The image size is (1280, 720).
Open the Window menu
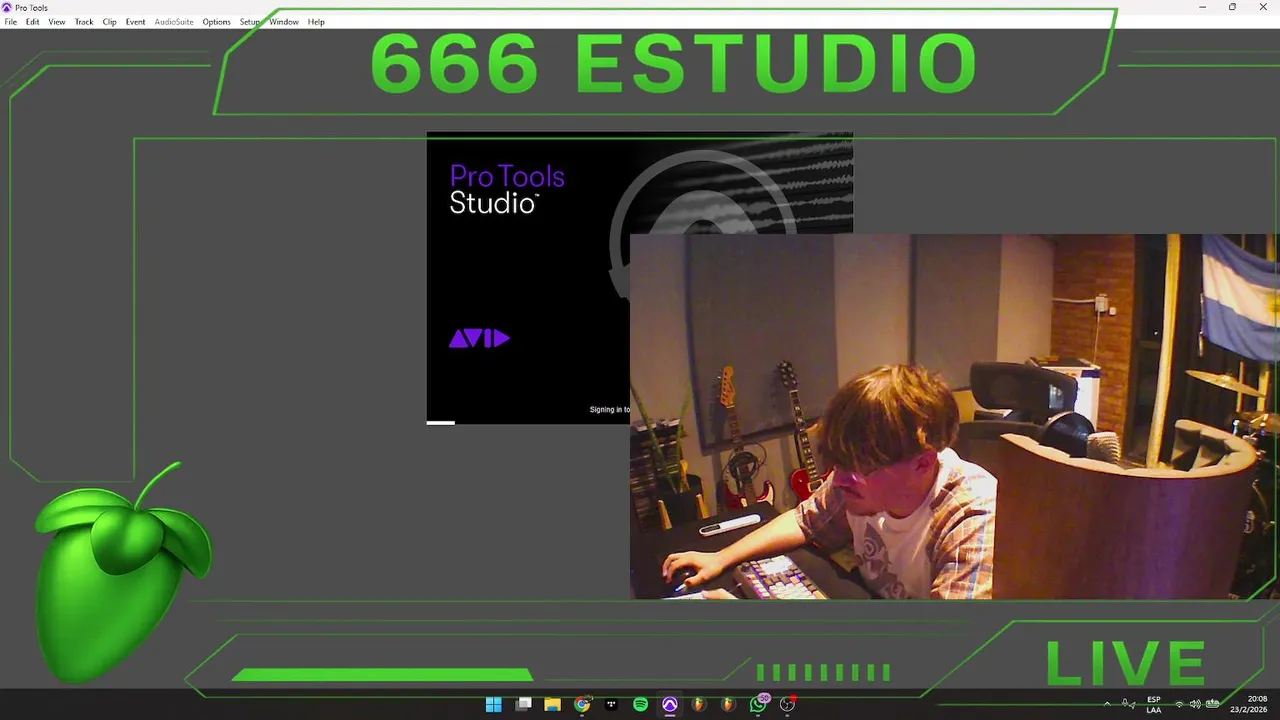[x=284, y=22]
